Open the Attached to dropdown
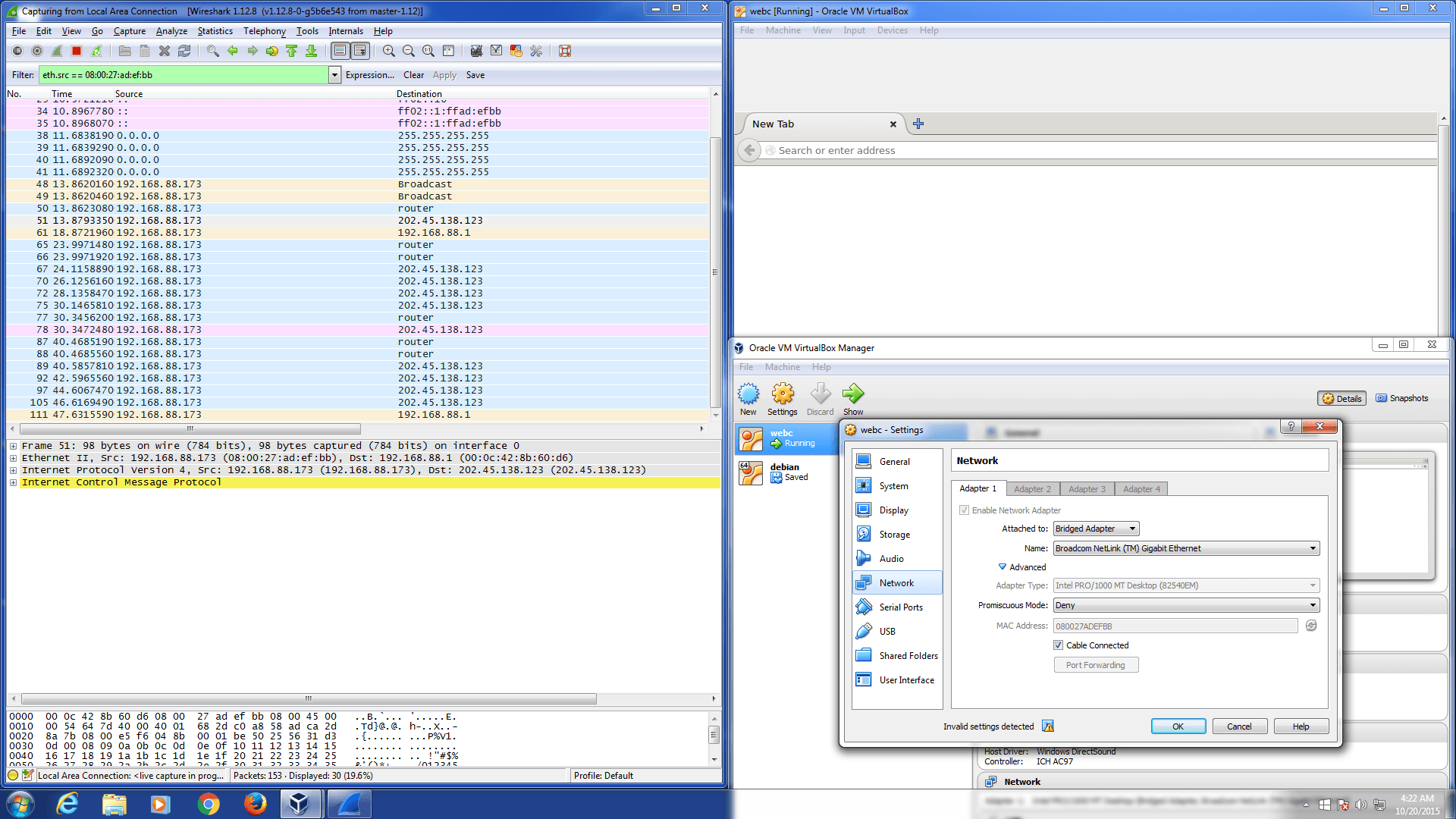Image resolution: width=1456 pixels, height=819 pixels. tap(1097, 529)
